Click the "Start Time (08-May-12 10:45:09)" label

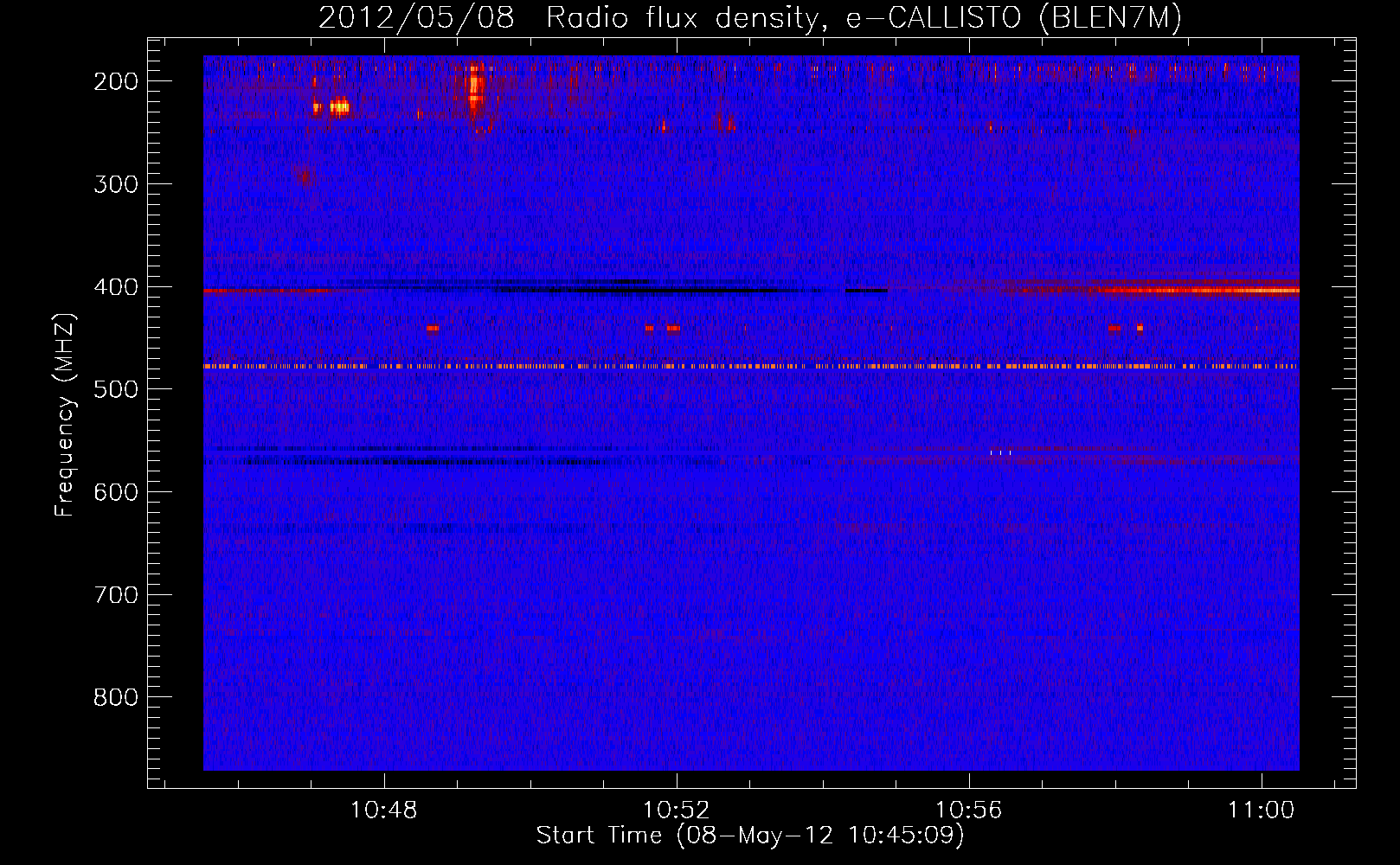pyautogui.click(x=750, y=836)
